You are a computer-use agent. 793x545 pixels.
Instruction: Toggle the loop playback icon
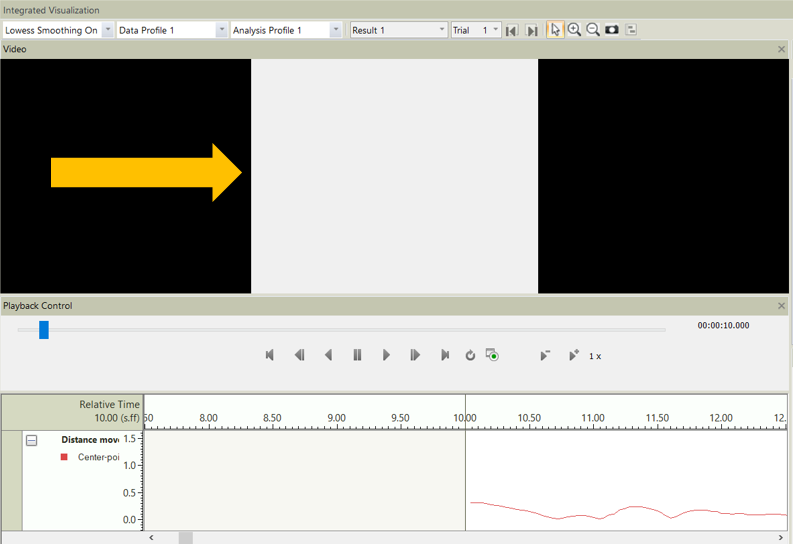point(470,355)
